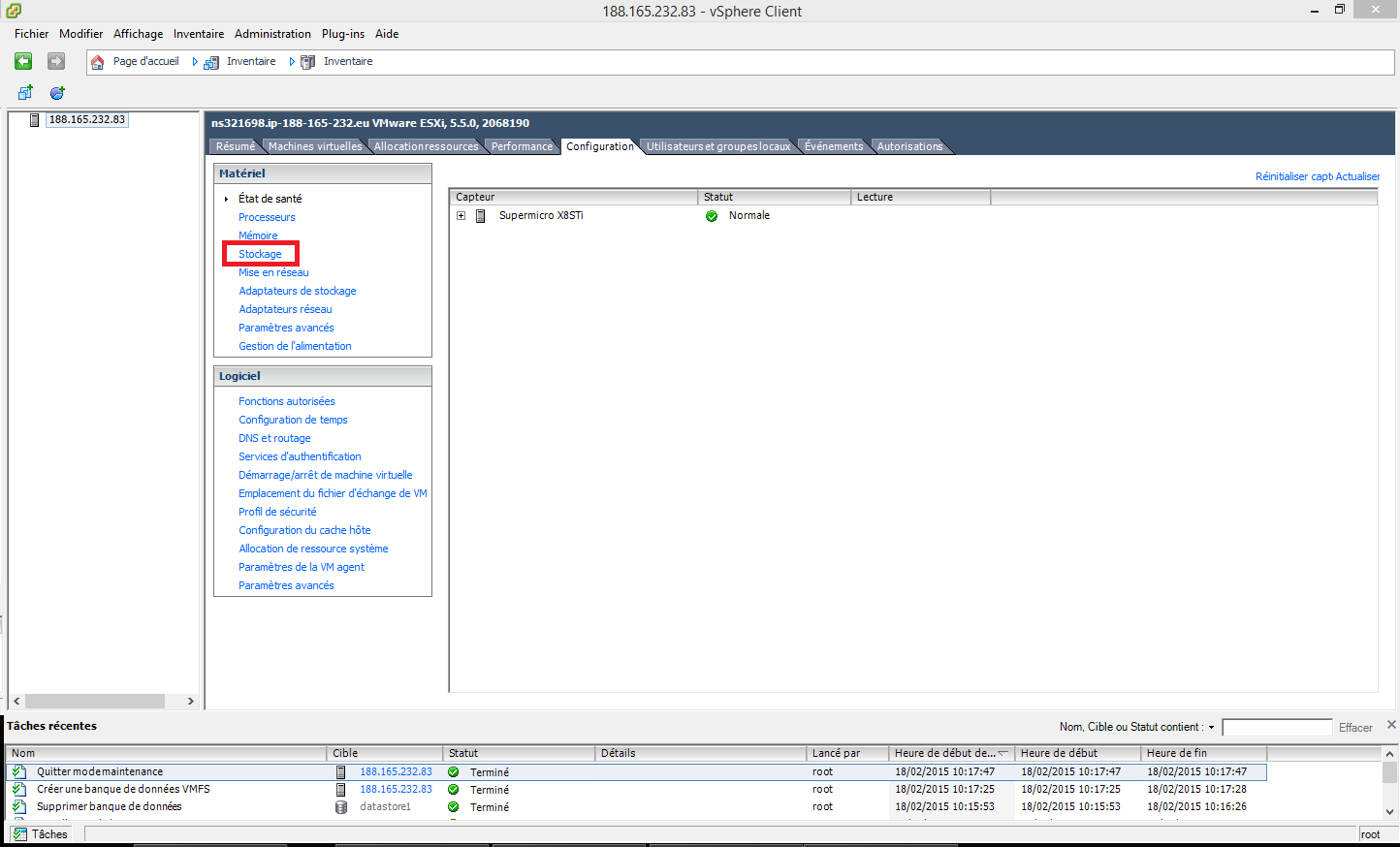Select host 188.165.232.83 in tree
The width and height of the screenshot is (1400, 847).
(87, 120)
